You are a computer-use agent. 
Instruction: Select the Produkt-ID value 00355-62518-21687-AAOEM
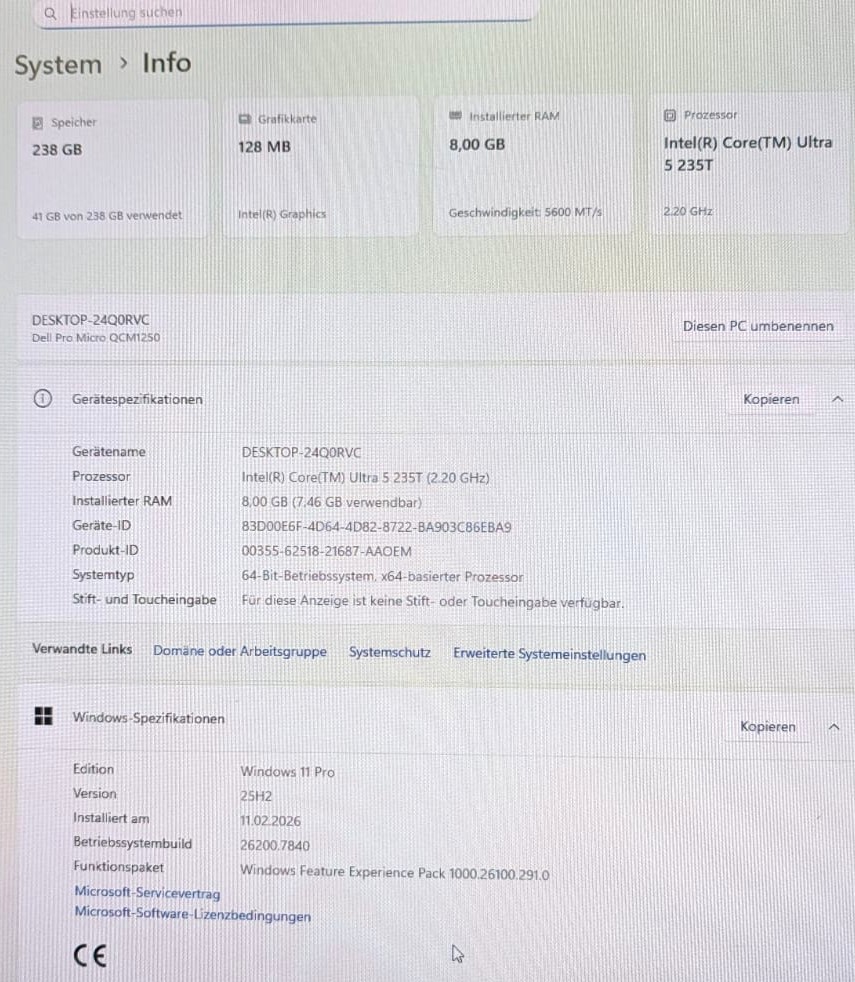click(326, 552)
